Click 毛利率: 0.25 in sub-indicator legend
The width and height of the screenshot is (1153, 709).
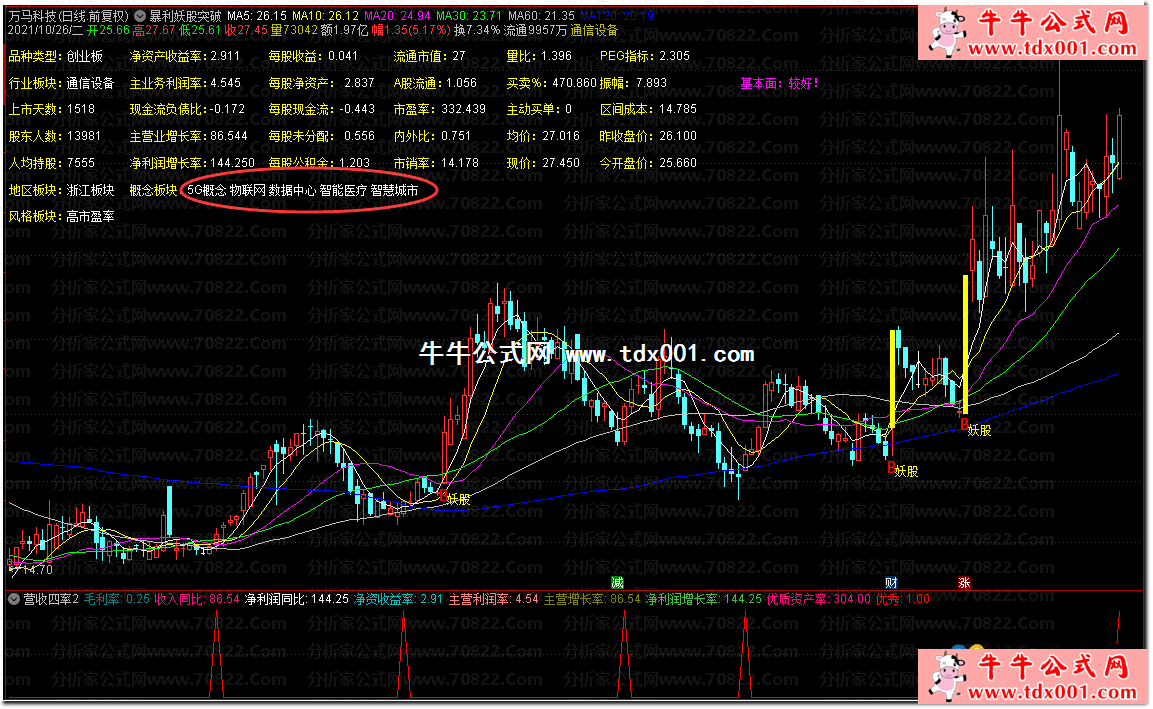tap(117, 599)
